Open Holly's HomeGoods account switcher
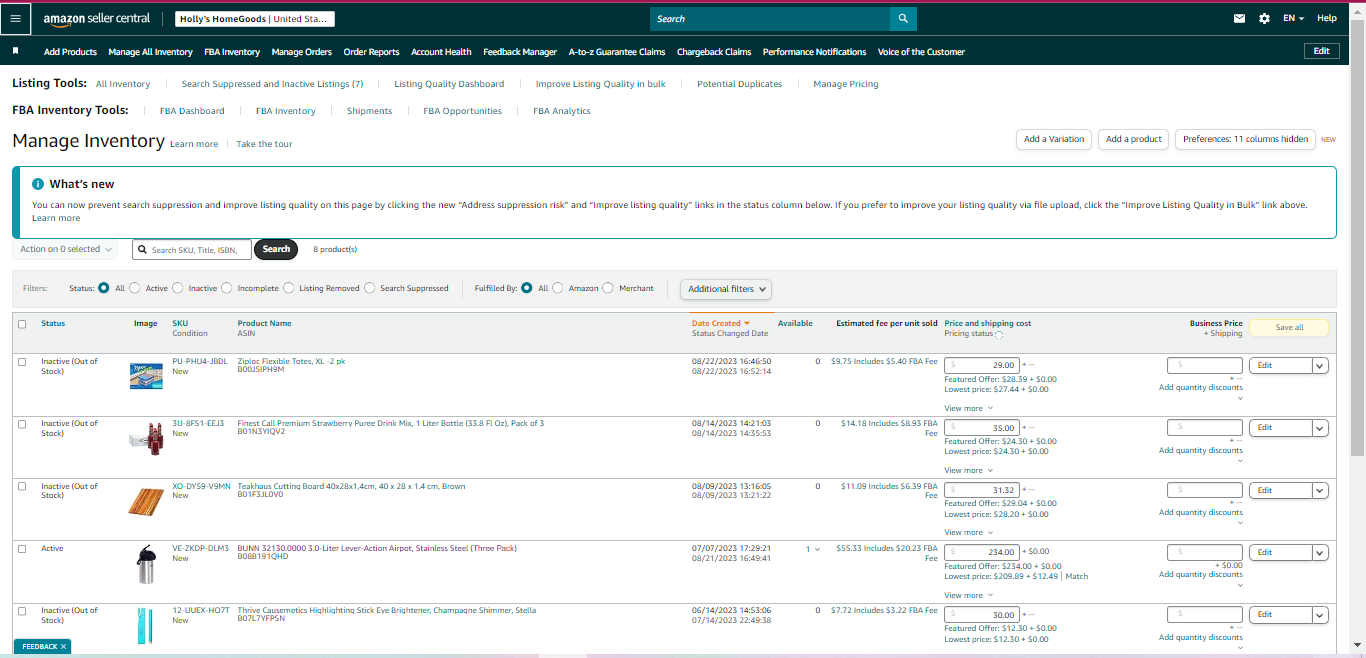The height and width of the screenshot is (658, 1366). coord(255,19)
